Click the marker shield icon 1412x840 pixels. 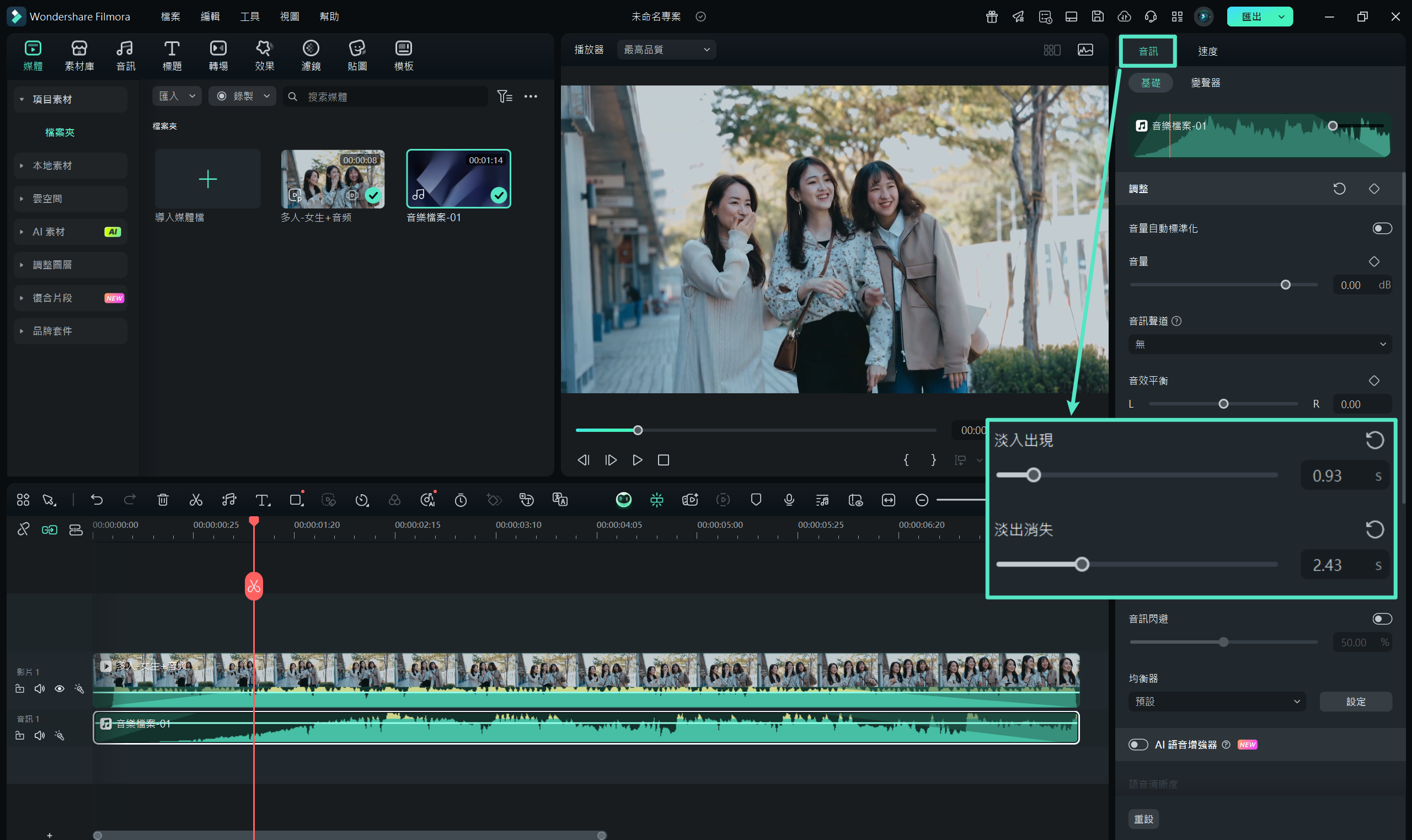pos(756,500)
